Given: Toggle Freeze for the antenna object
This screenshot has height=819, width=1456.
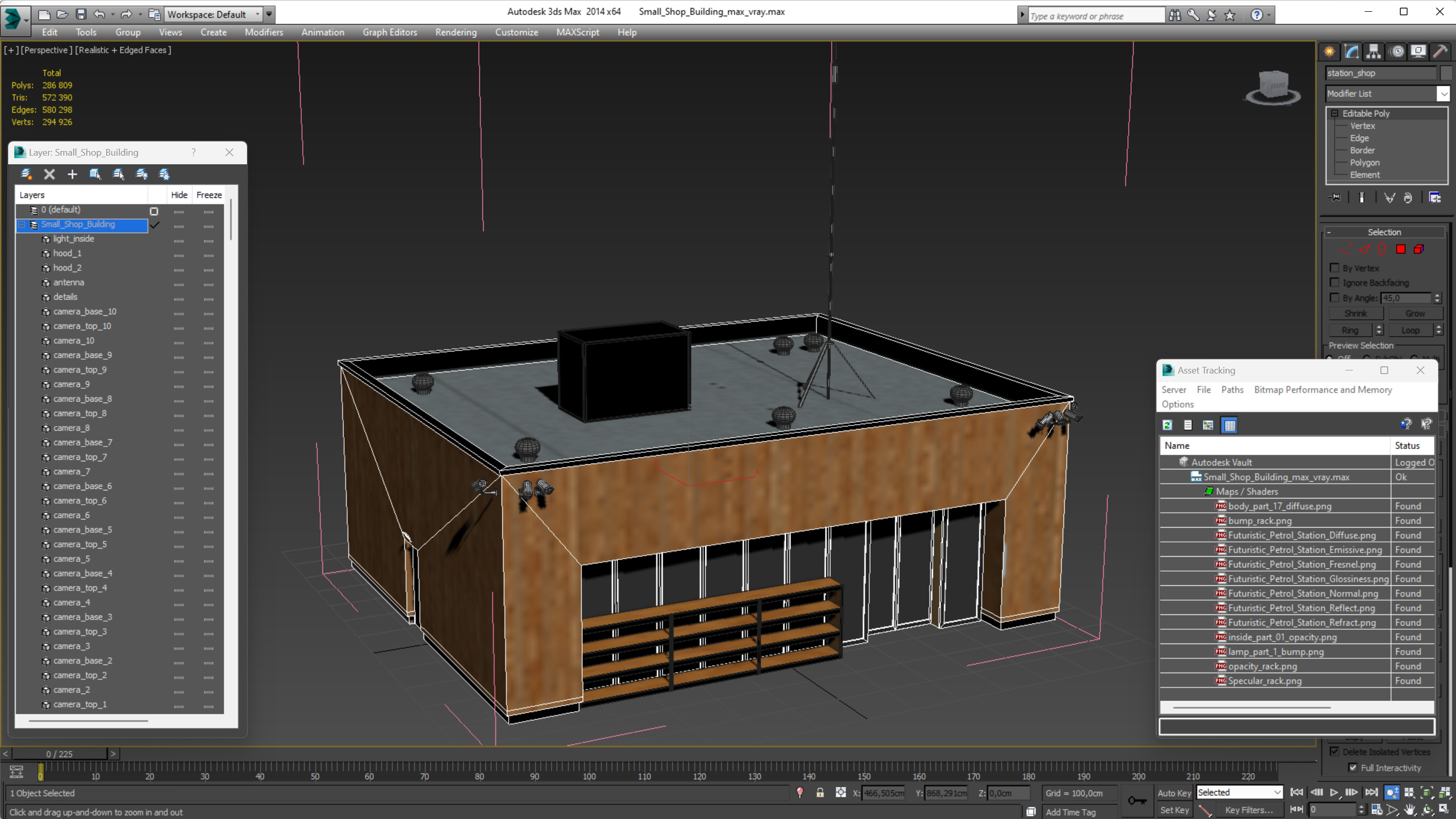Looking at the screenshot, I should click(209, 283).
